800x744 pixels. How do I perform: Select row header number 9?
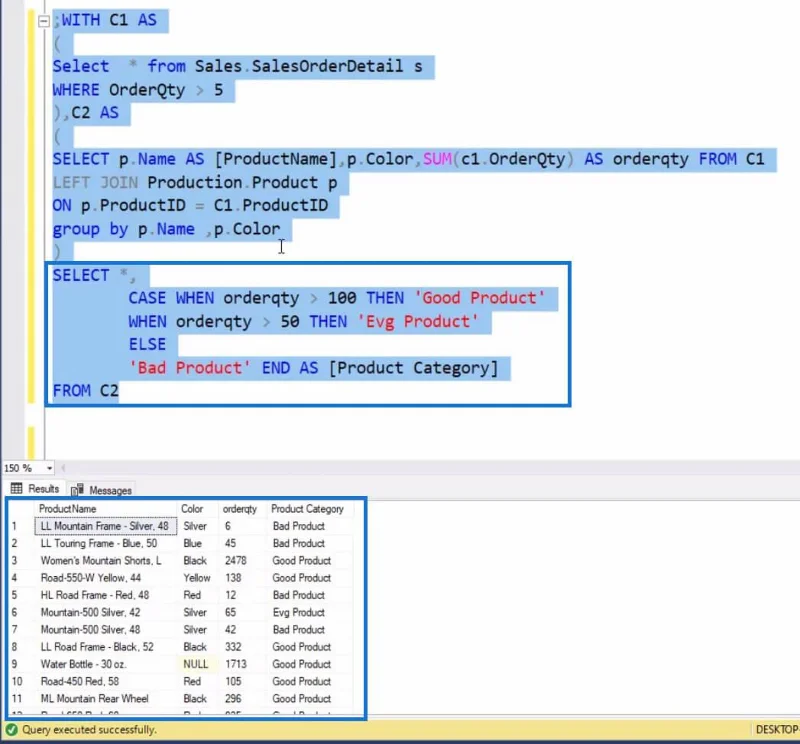tap(20, 664)
